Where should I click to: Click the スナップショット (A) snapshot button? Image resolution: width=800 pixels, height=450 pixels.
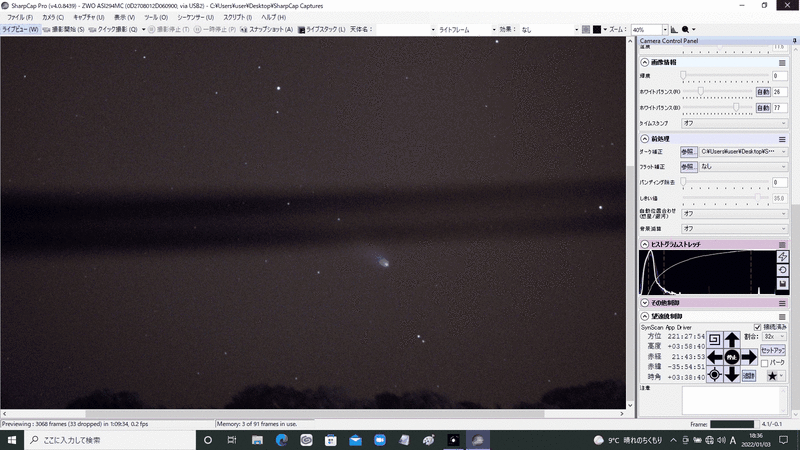[267, 30]
